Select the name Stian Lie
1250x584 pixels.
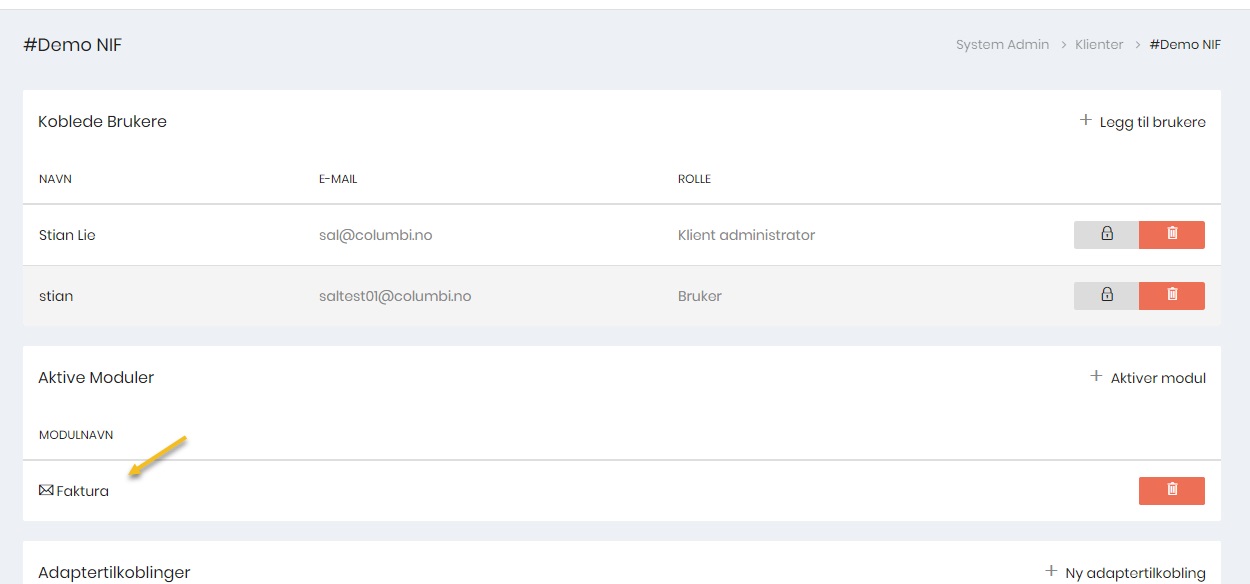[67, 235]
